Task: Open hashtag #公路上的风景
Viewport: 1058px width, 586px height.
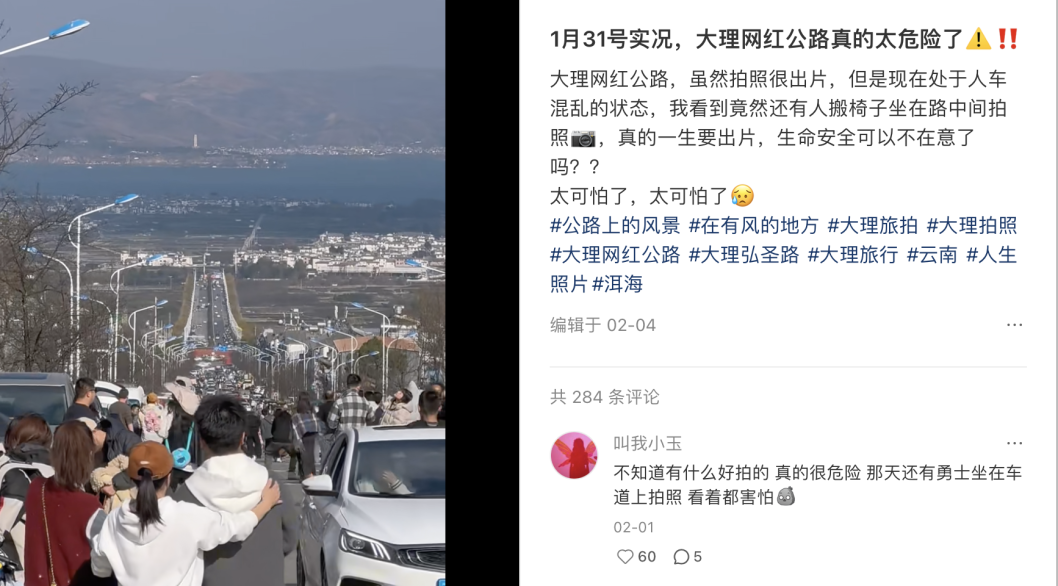Action: tap(615, 225)
